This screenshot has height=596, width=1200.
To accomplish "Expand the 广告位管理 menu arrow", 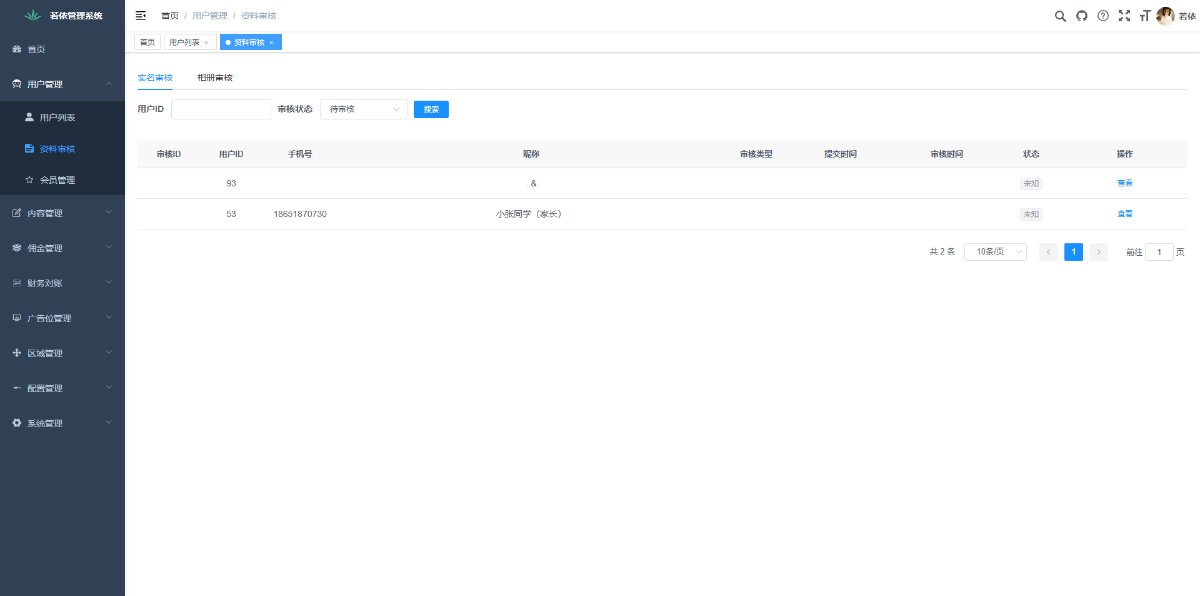I will point(108,317).
